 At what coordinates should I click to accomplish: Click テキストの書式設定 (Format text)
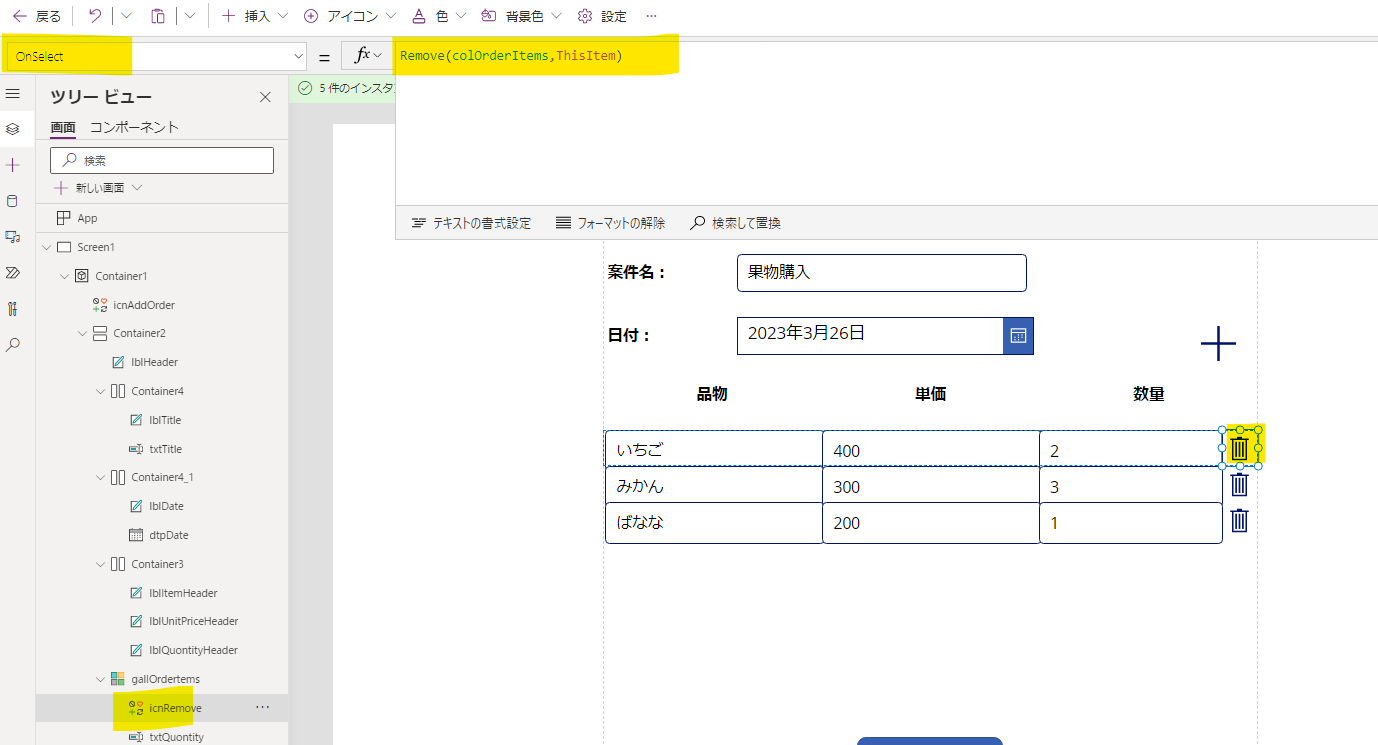click(471, 223)
